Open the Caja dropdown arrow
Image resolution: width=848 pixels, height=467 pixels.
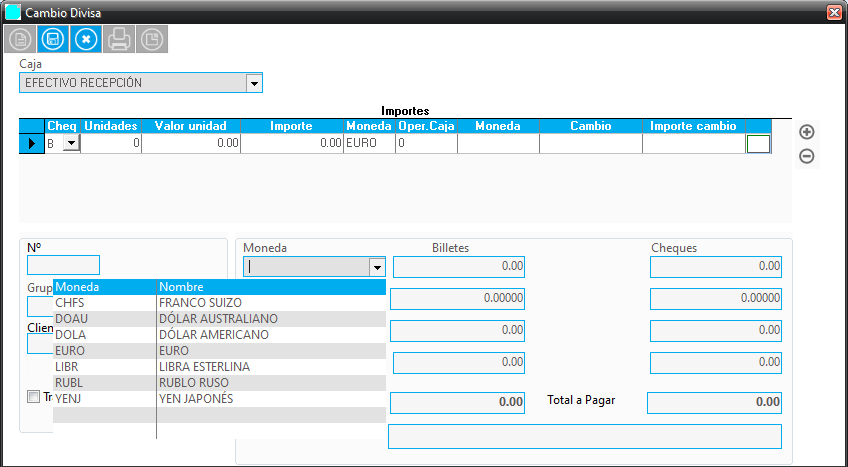click(254, 83)
